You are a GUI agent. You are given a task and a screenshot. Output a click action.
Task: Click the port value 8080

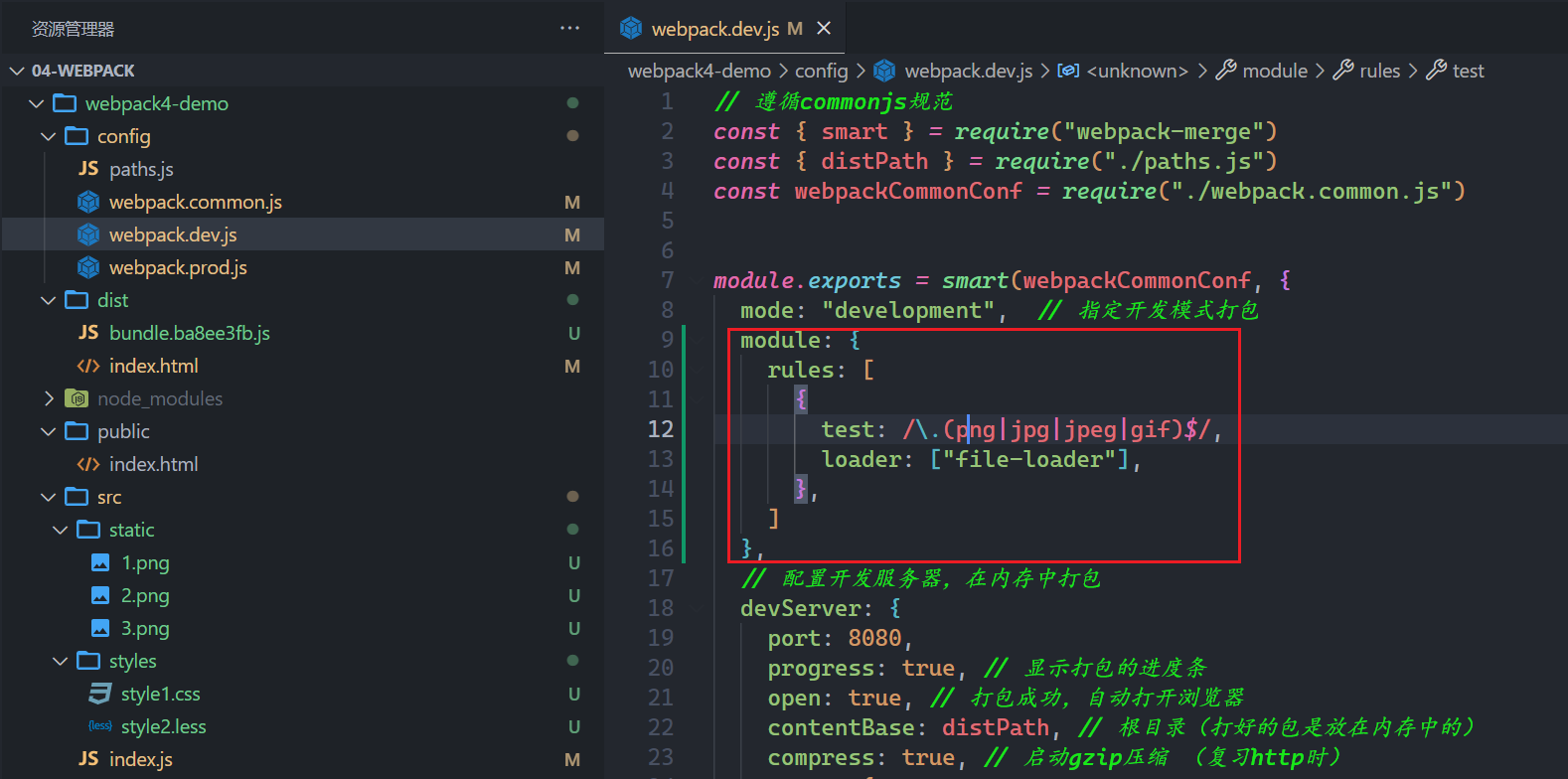click(x=875, y=638)
